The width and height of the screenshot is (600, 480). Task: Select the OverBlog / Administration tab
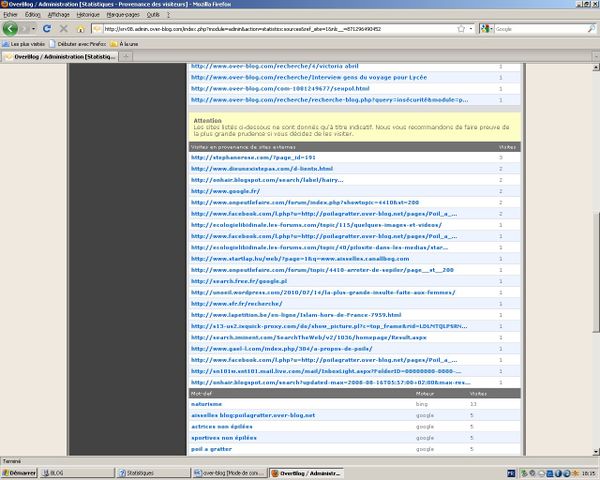tap(60, 57)
